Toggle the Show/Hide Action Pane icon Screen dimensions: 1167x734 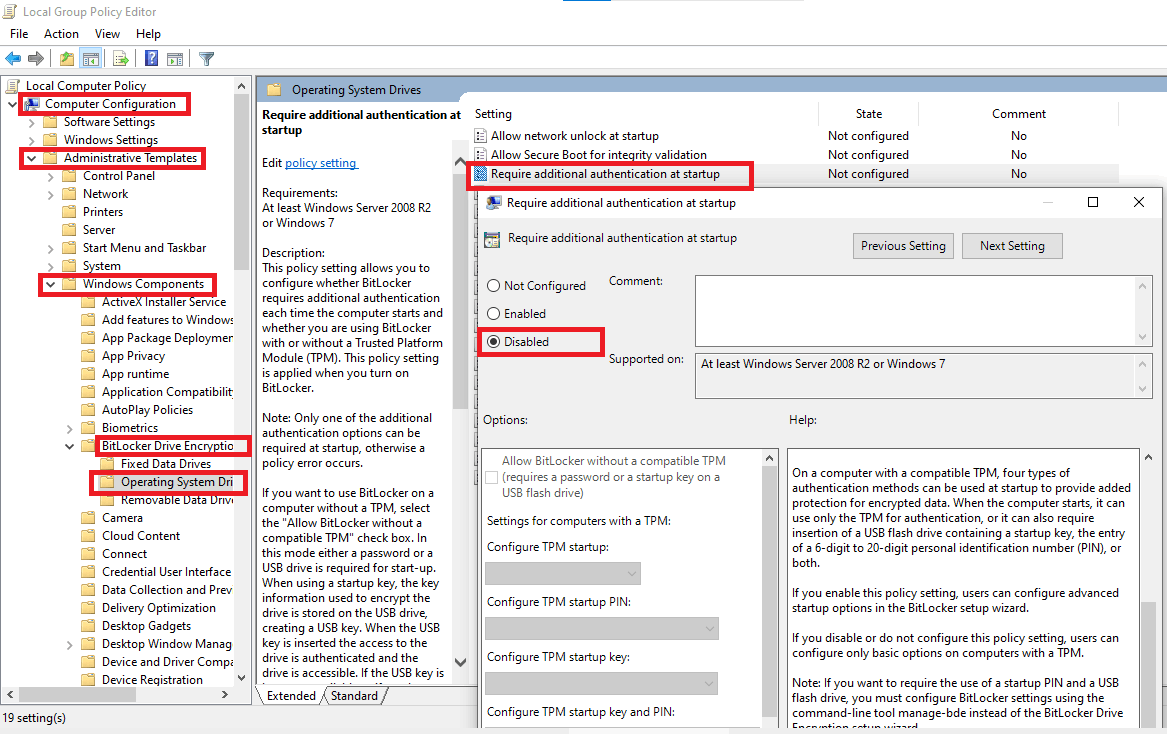[x=175, y=58]
